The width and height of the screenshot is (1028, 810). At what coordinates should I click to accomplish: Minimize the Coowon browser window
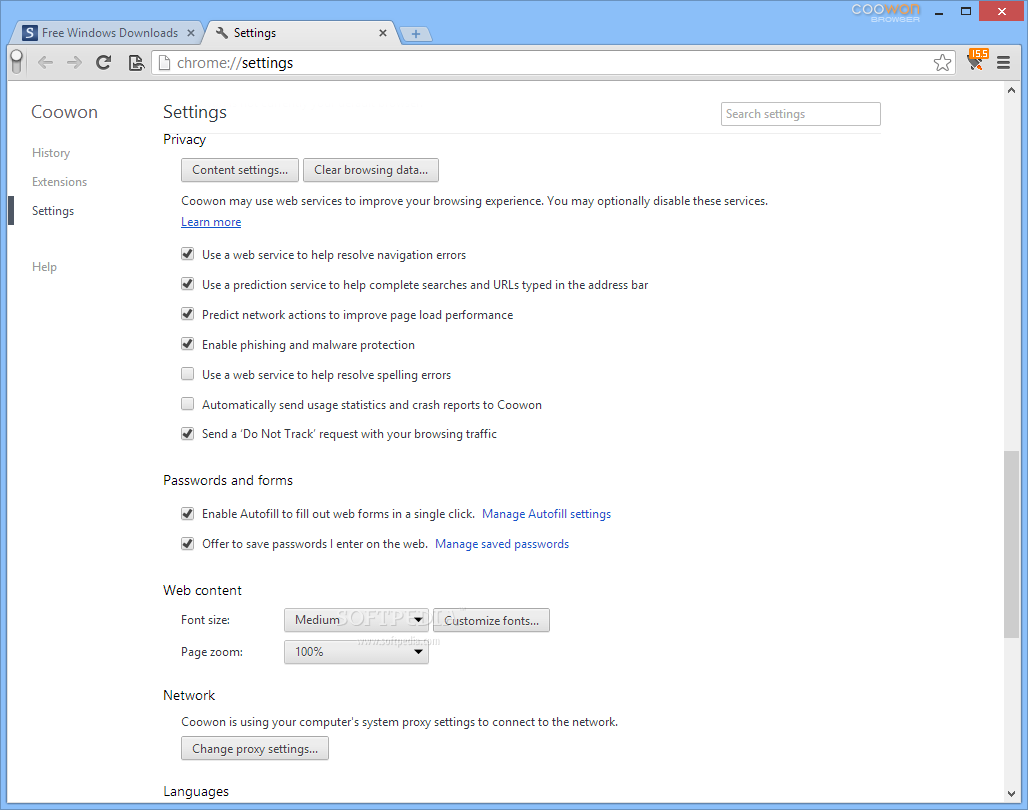(x=939, y=12)
